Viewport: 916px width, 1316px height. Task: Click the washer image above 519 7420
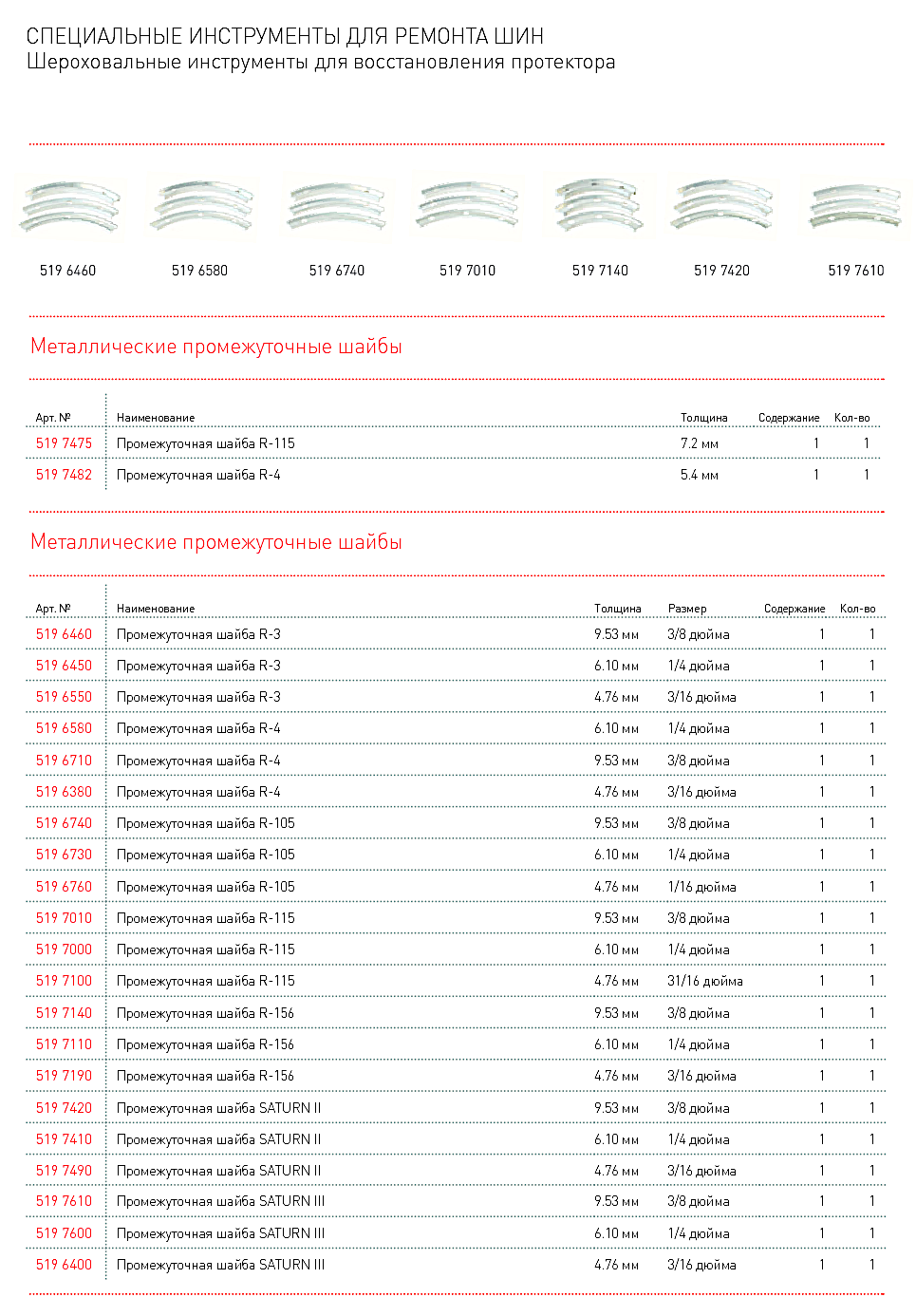click(722, 206)
